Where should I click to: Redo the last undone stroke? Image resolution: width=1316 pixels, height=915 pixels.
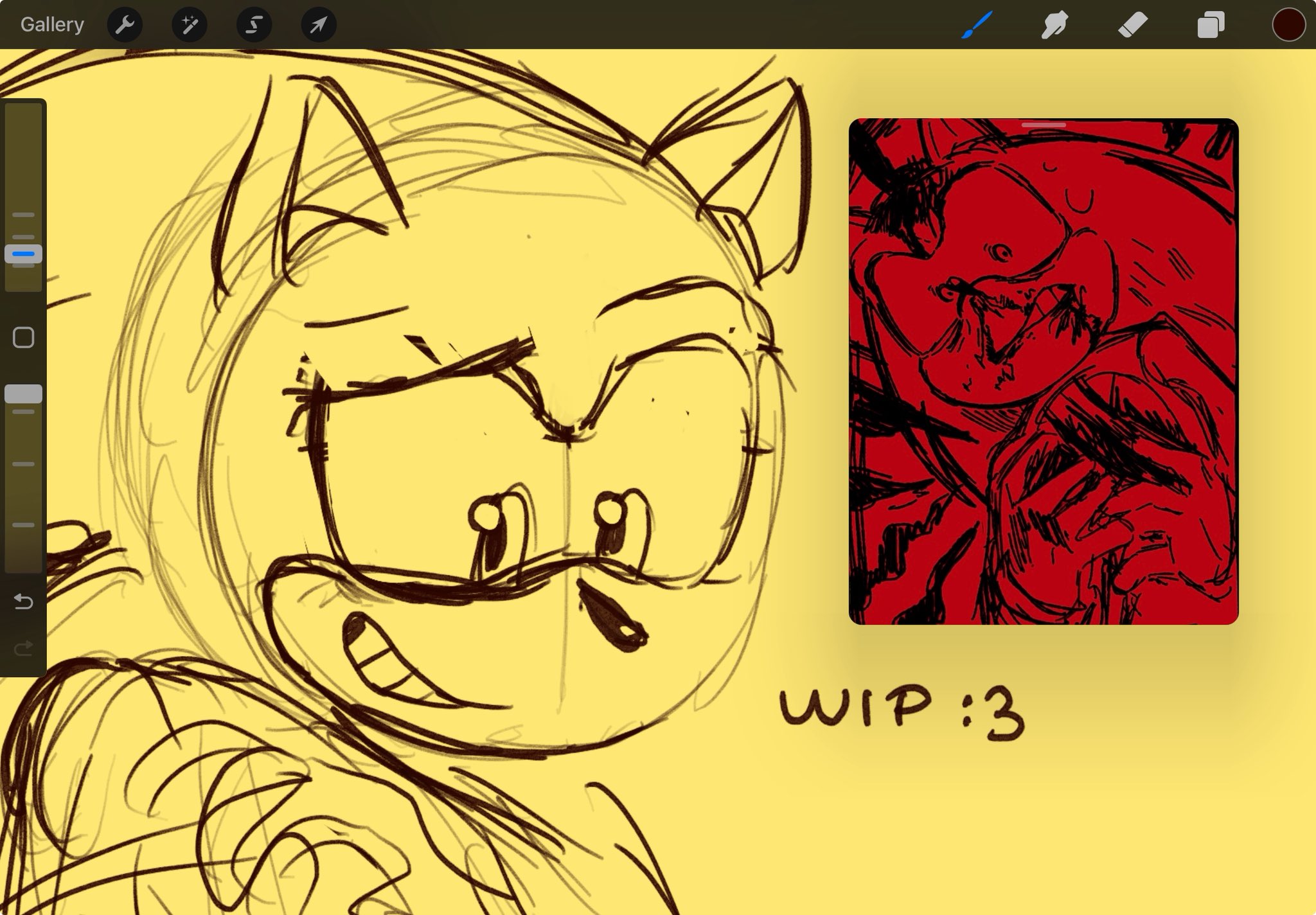click(x=24, y=648)
